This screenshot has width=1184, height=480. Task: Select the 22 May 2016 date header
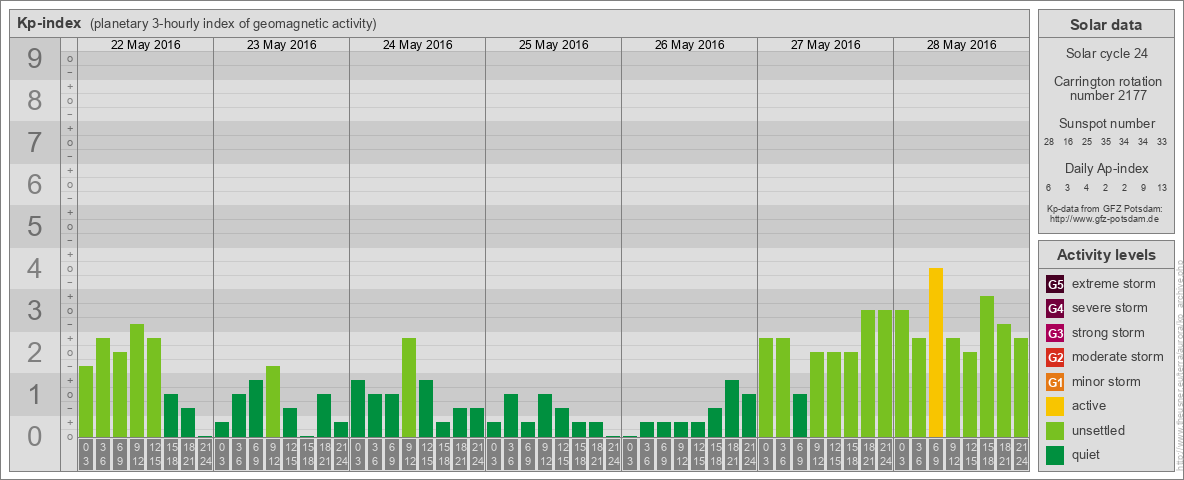tap(146, 45)
